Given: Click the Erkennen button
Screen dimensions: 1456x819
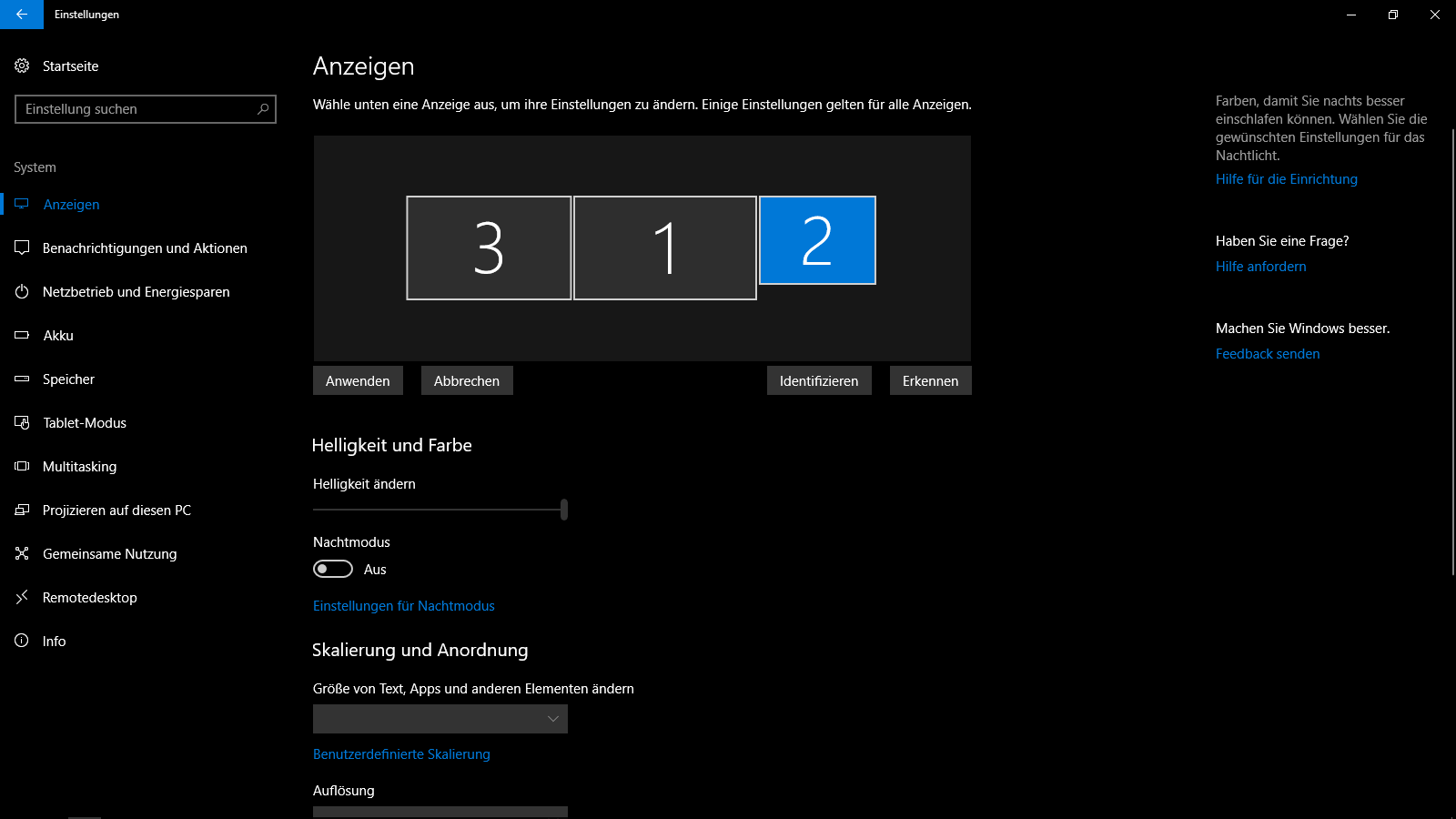Looking at the screenshot, I should pyautogui.click(x=930, y=380).
